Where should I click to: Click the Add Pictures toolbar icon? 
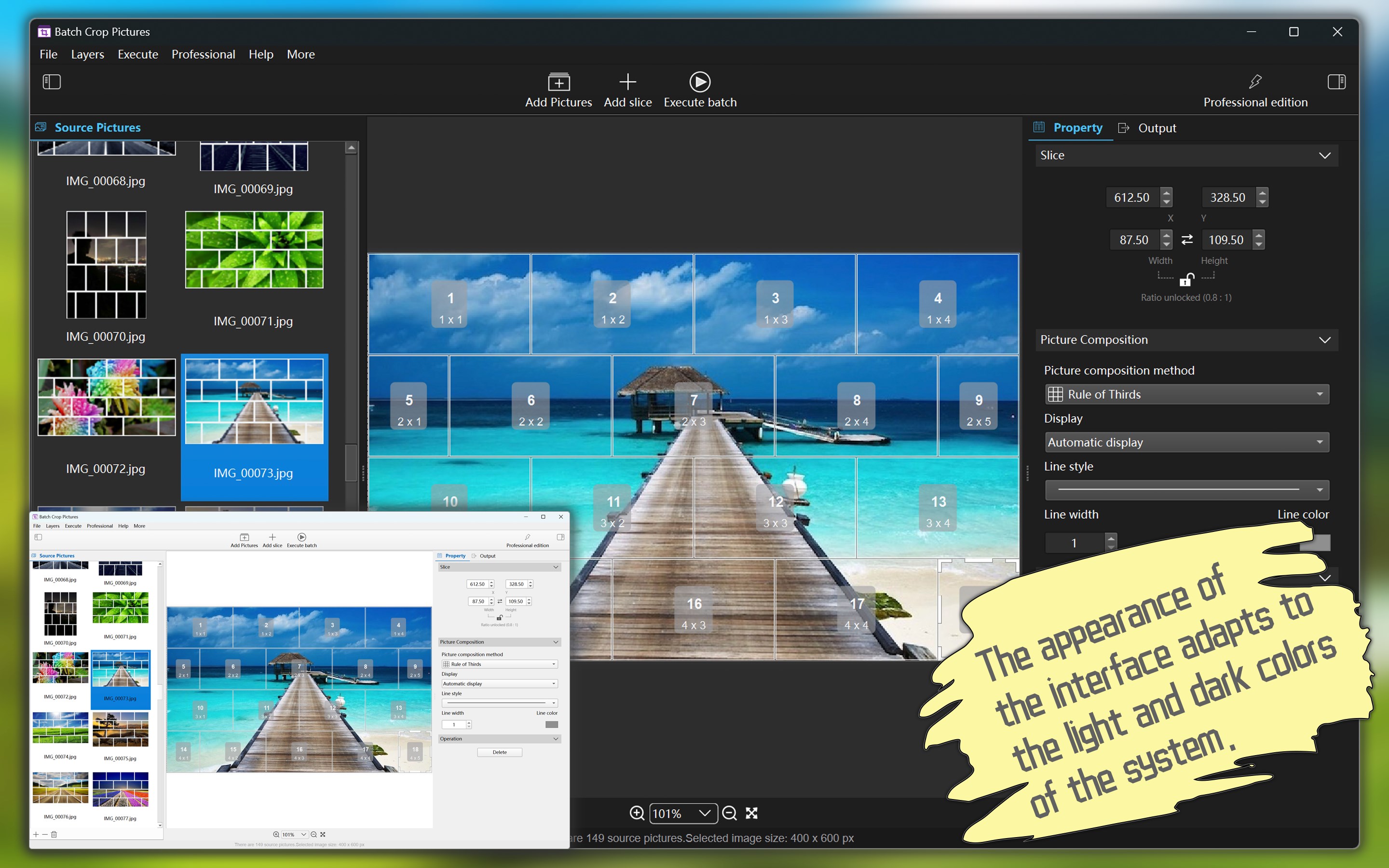558,82
